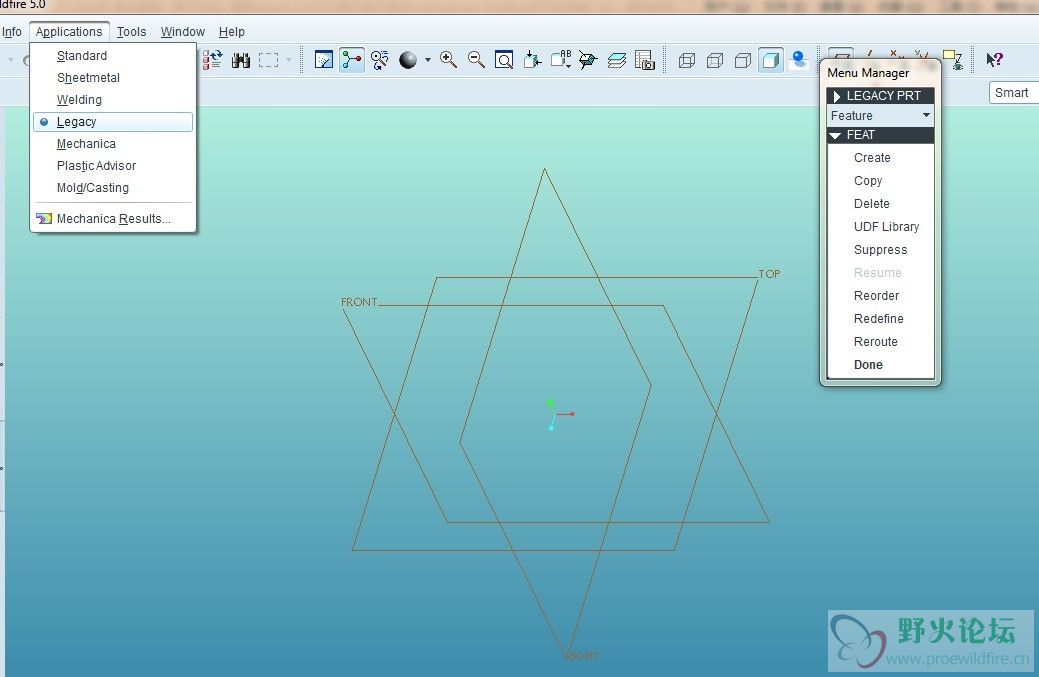
Task: Toggle annotation display icon with eye
Action: 953,59
